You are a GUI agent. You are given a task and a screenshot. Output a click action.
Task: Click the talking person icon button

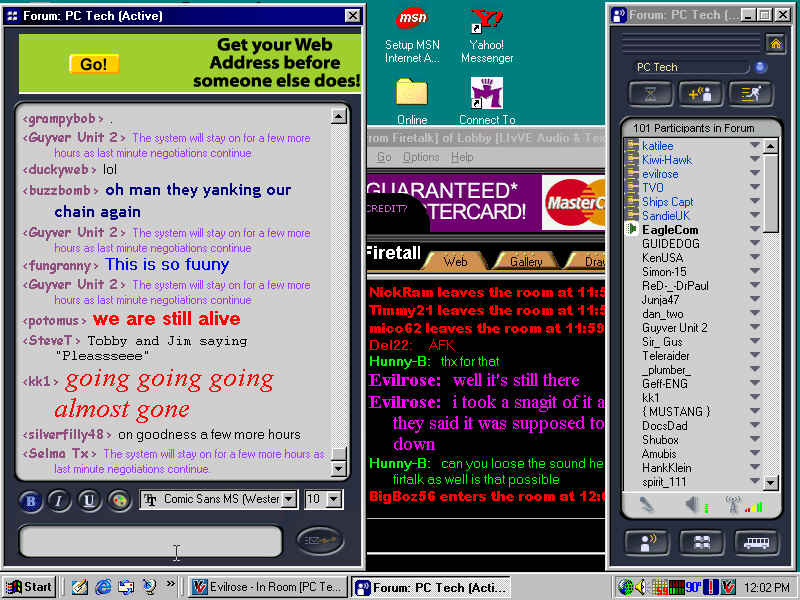(646, 542)
